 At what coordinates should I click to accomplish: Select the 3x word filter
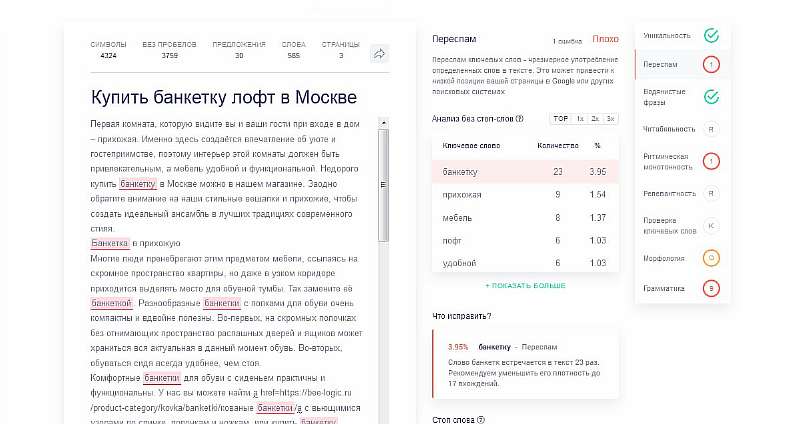point(610,118)
